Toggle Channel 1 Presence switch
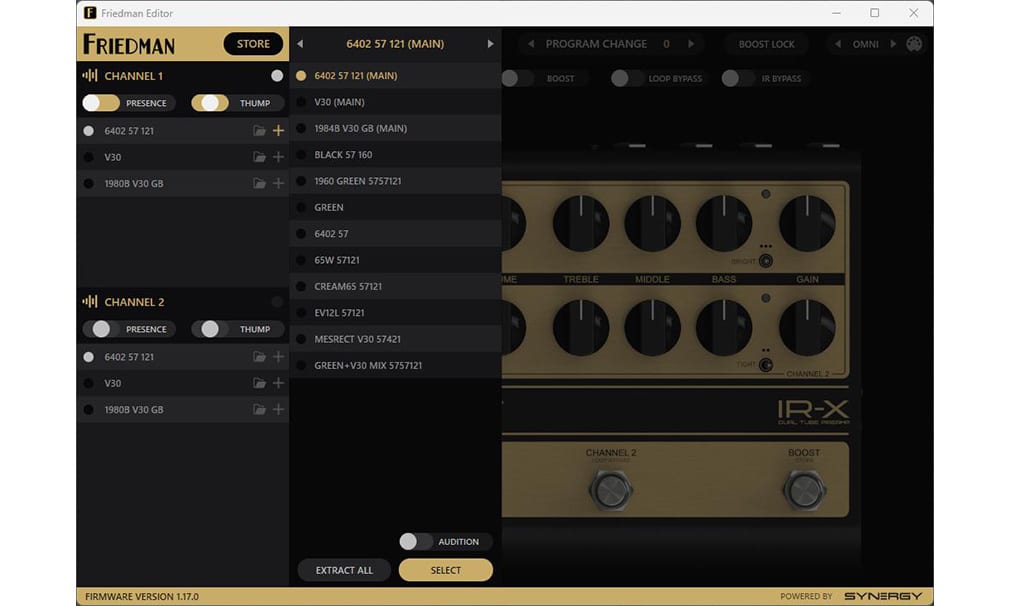Viewport: 1010px width, 606px height. coord(100,103)
